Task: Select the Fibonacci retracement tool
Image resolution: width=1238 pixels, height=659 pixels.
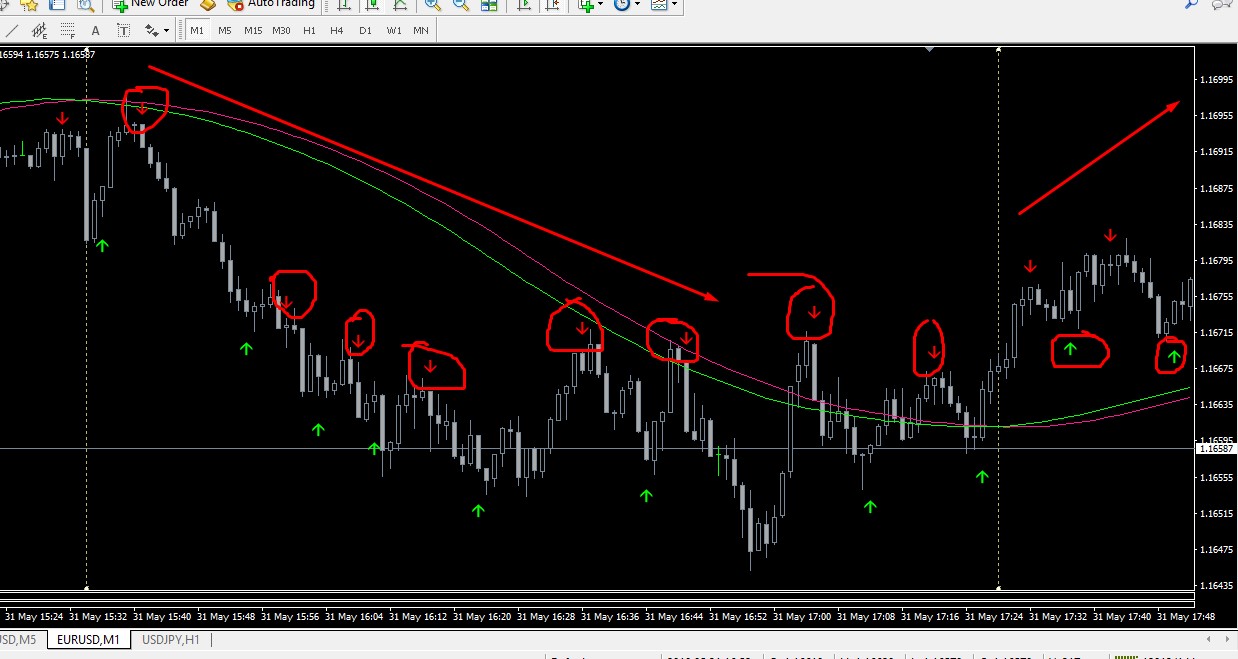Action: [67, 31]
